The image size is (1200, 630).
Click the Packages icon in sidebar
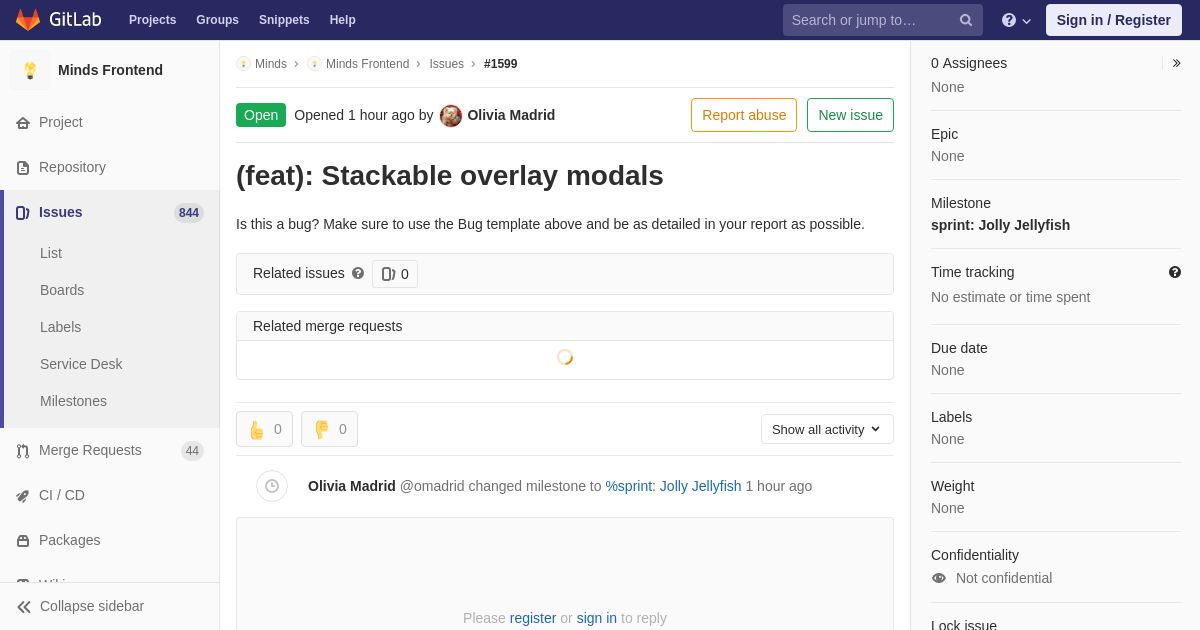(x=23, y=540)
